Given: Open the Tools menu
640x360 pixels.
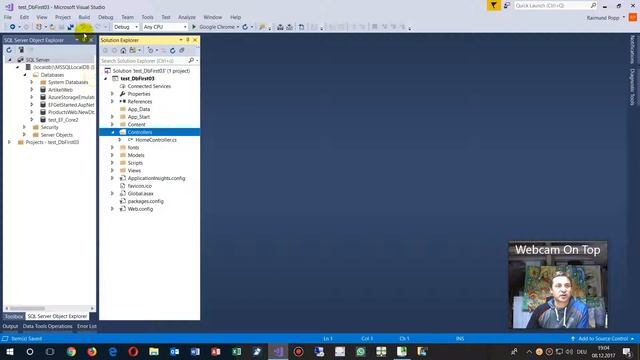Looking at the screenshot, I should [147, 17].
